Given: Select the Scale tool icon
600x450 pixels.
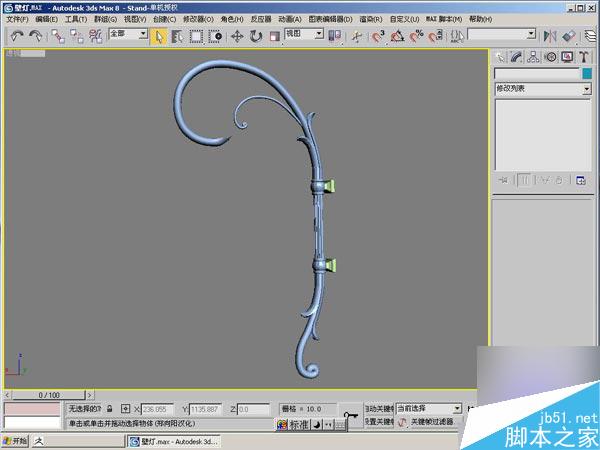Looking at the screenshot, I should point(275,36).
